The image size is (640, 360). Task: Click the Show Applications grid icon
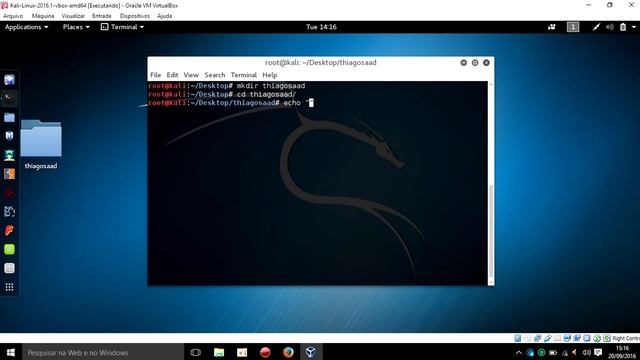click(9, 287)
